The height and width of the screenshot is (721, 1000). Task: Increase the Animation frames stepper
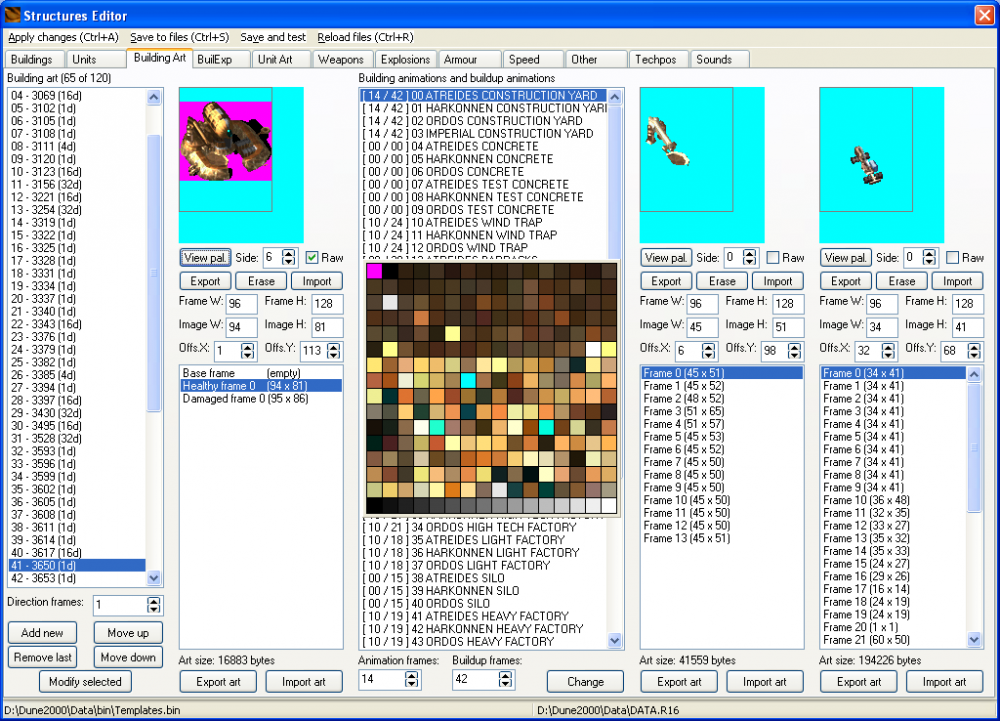coord(411,675)
